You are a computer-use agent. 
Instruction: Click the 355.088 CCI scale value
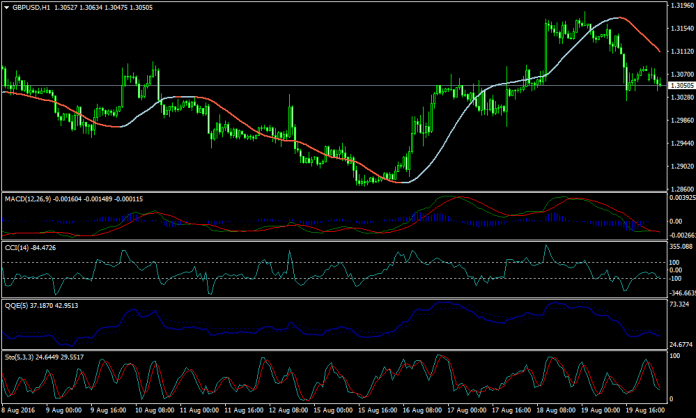[680, 245]
